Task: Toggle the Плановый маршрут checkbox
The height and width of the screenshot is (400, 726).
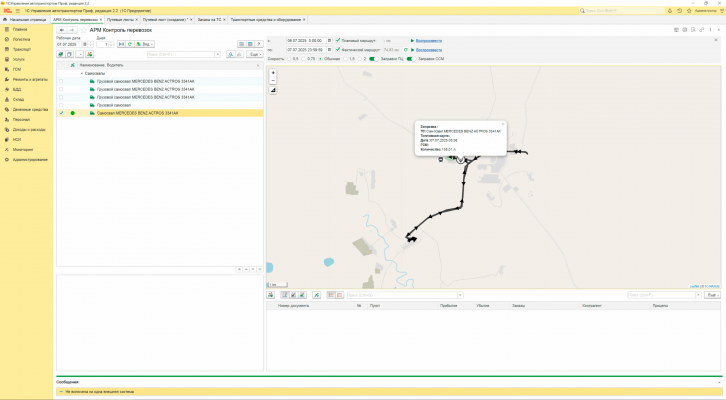Action: tap(338, 41)
